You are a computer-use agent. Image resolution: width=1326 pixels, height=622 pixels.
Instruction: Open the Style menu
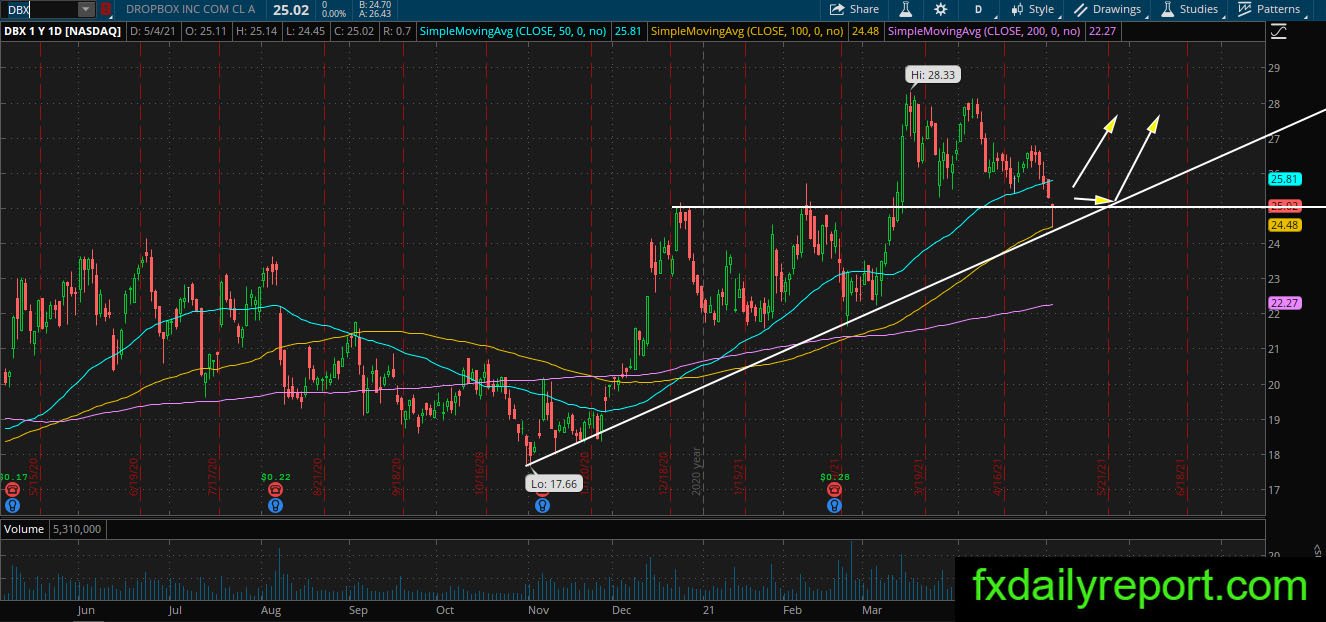coord(1032,9)
